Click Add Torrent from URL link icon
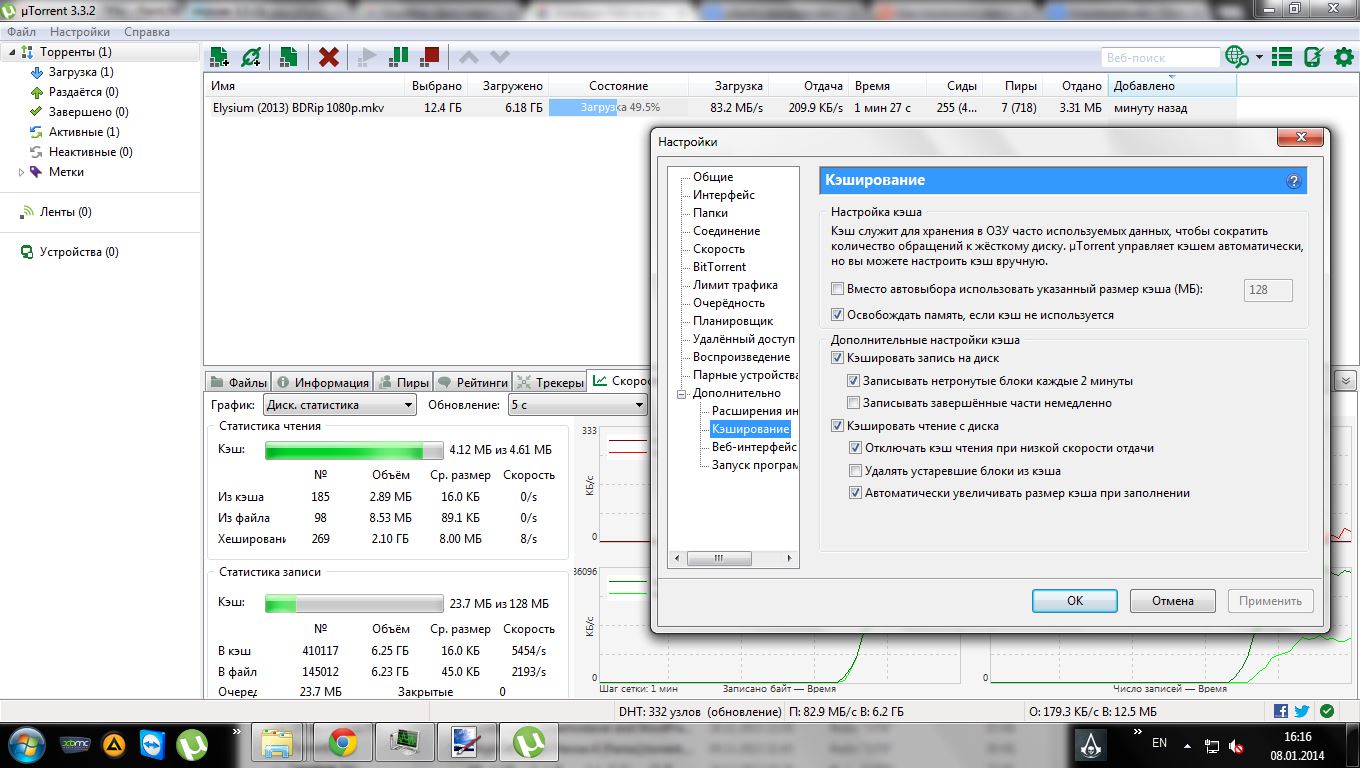1360x768 pixels. 251,57
